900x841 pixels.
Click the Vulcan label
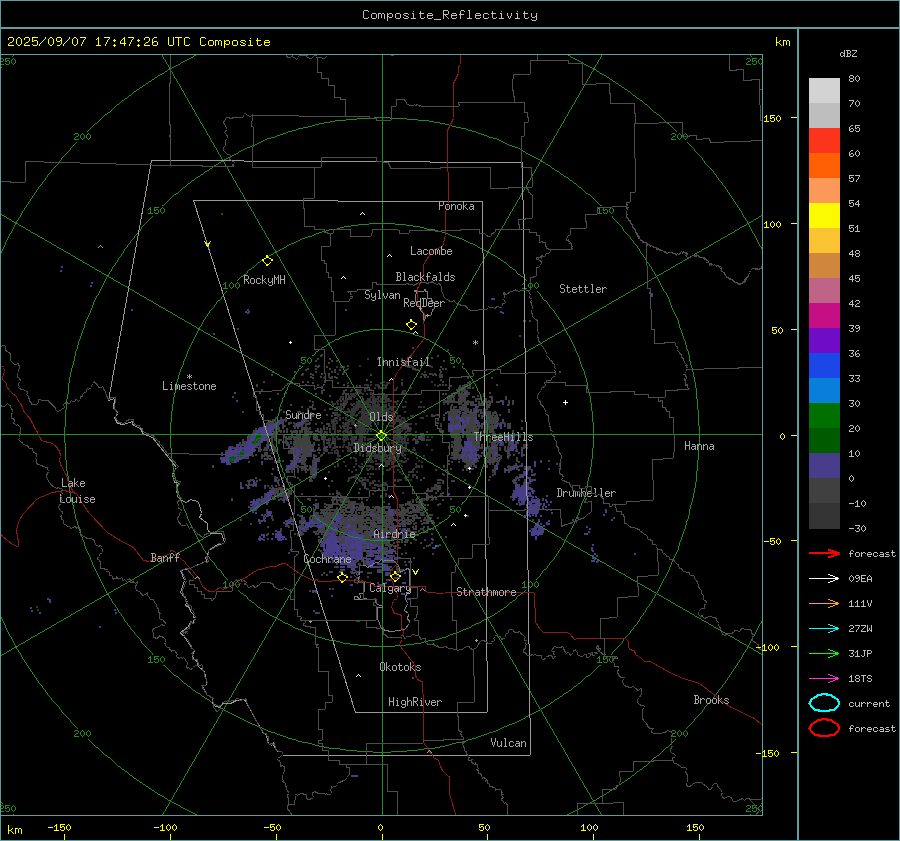pyautogui.click(x=509, y=743)
